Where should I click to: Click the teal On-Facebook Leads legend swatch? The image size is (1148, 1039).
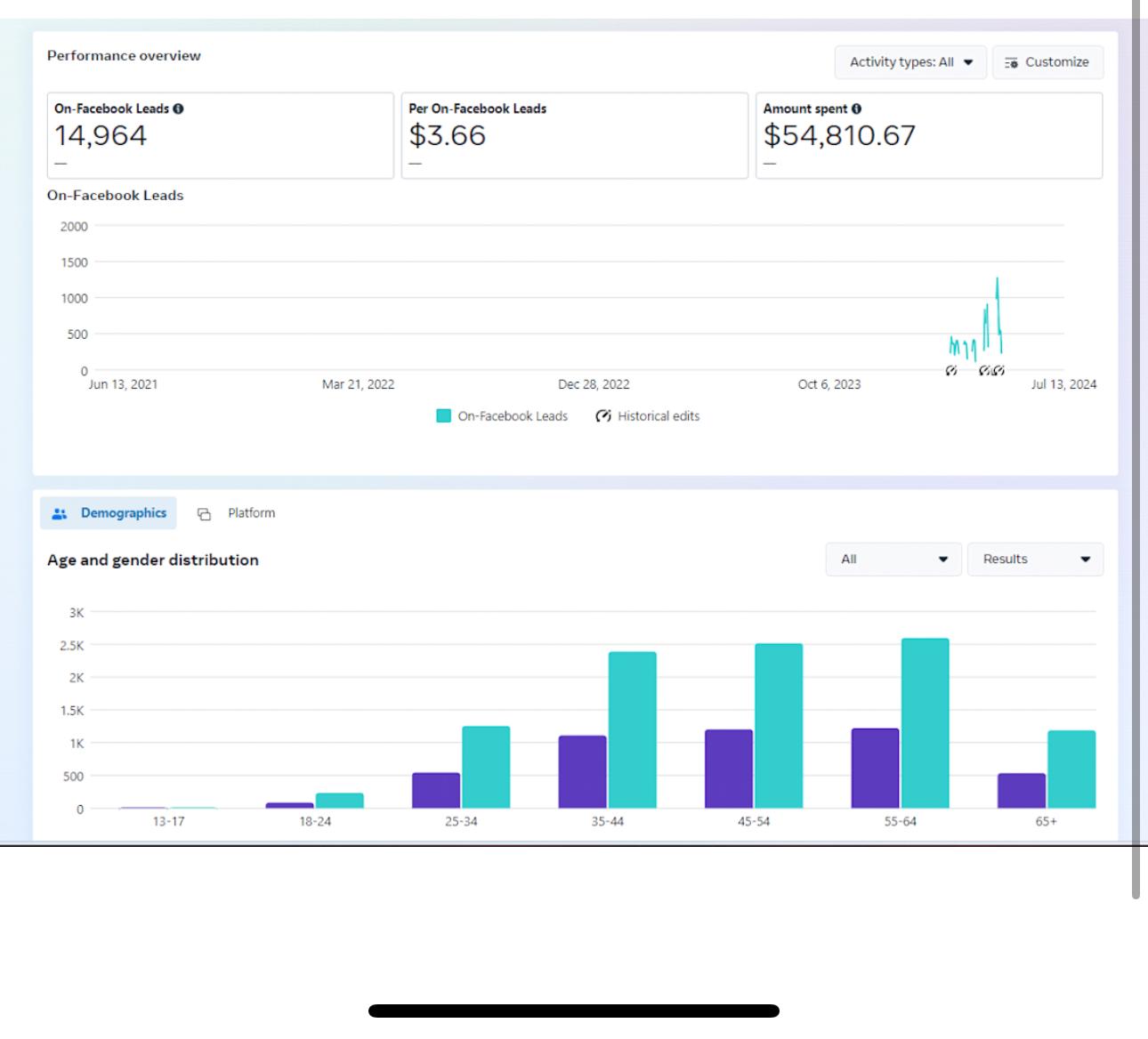pyautogui.click(x=443, y=416)
